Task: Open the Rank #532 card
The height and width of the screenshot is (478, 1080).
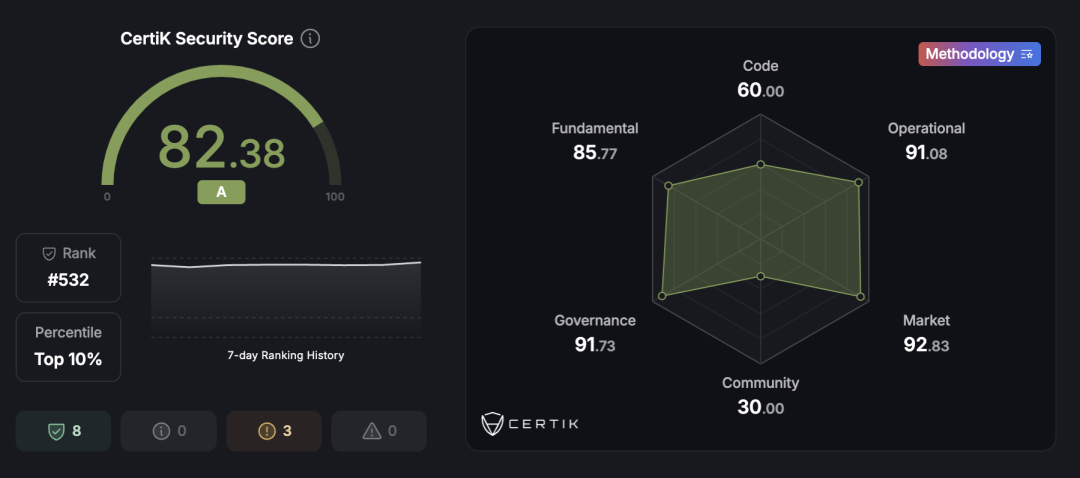Action: (68, 268)
